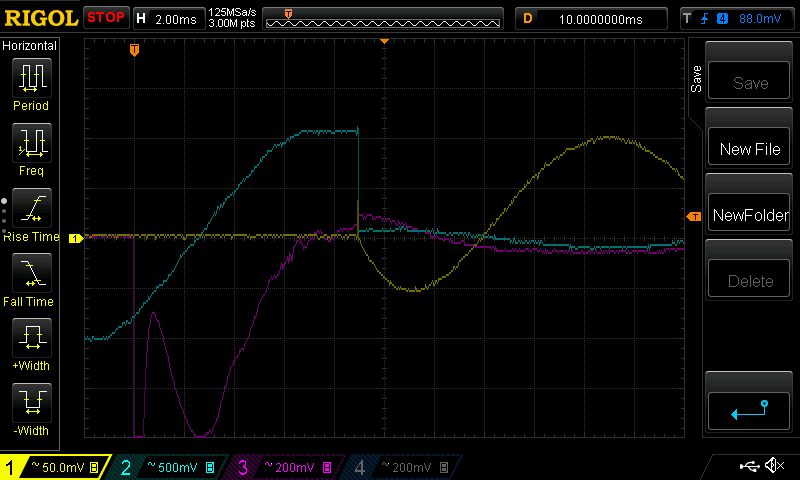This screenshot has width=800, height=480.
Task: Click the Delete button
Action: pyautogui.click(x=748, y=279)
